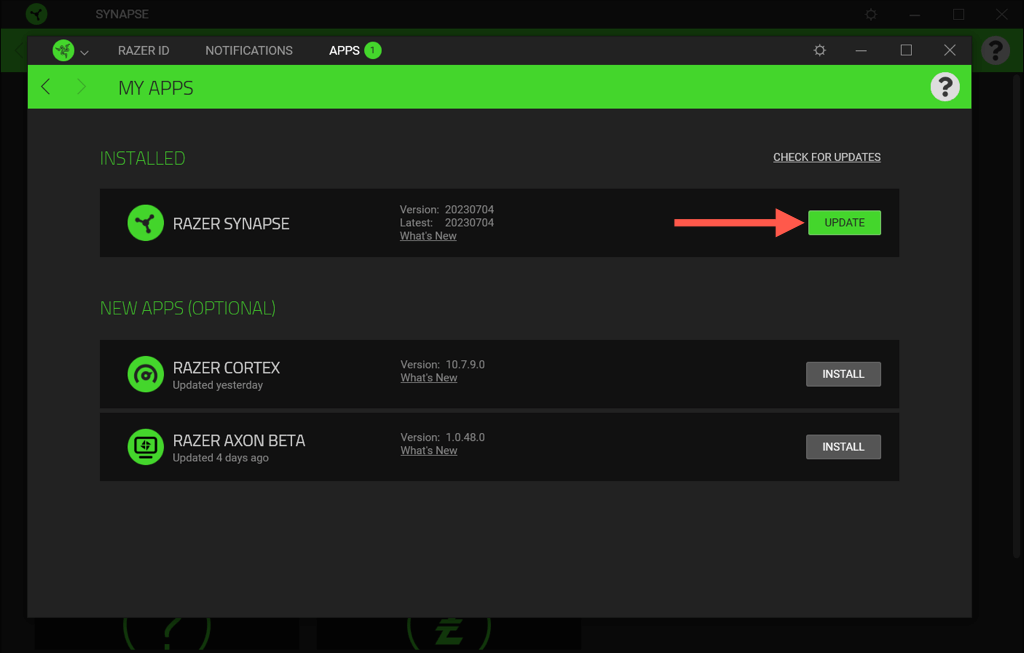The width and height of the screenshot is (1024, 653).
Task: Click the MY APPS title
Action: (156, 88)
